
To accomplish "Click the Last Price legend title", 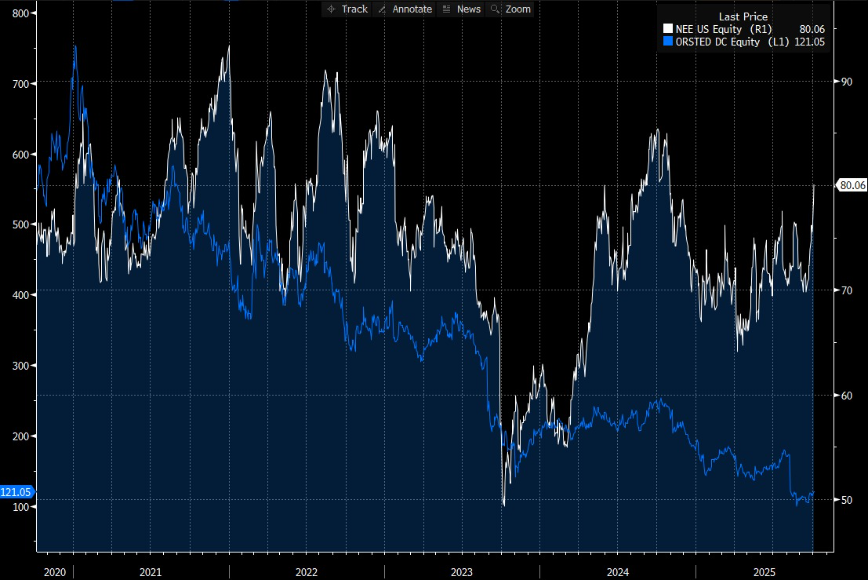I will point(743,17).
